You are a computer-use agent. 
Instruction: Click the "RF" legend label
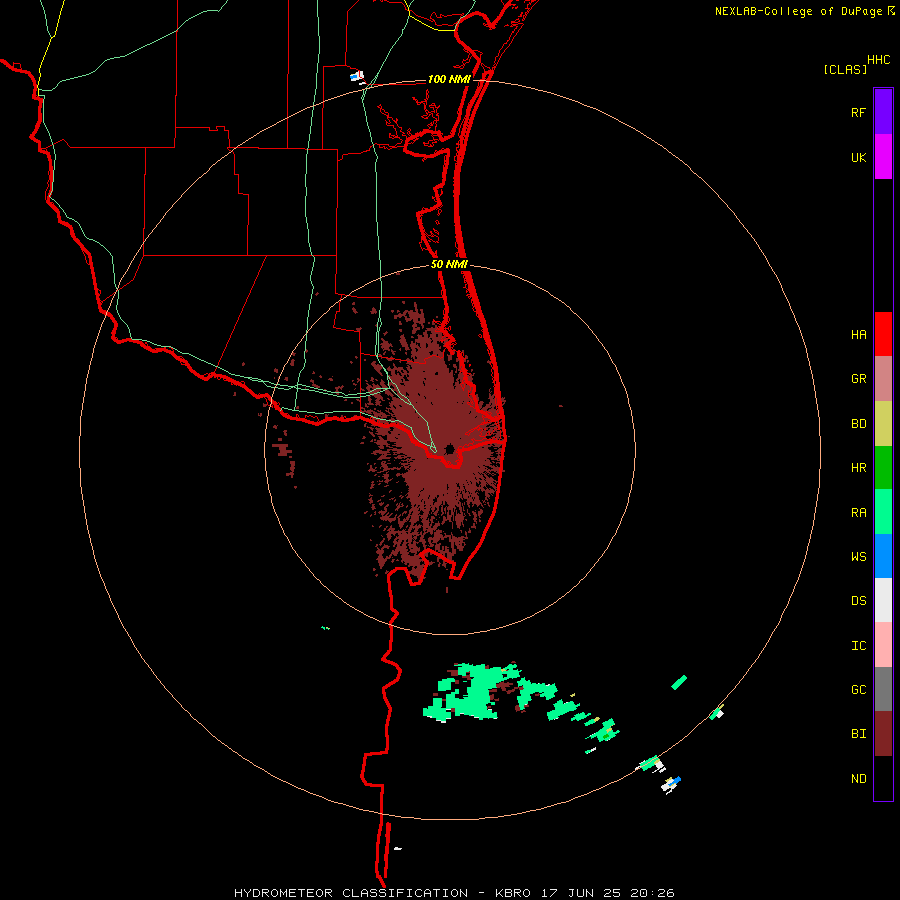pyautogui.click(x=858, y=113)
